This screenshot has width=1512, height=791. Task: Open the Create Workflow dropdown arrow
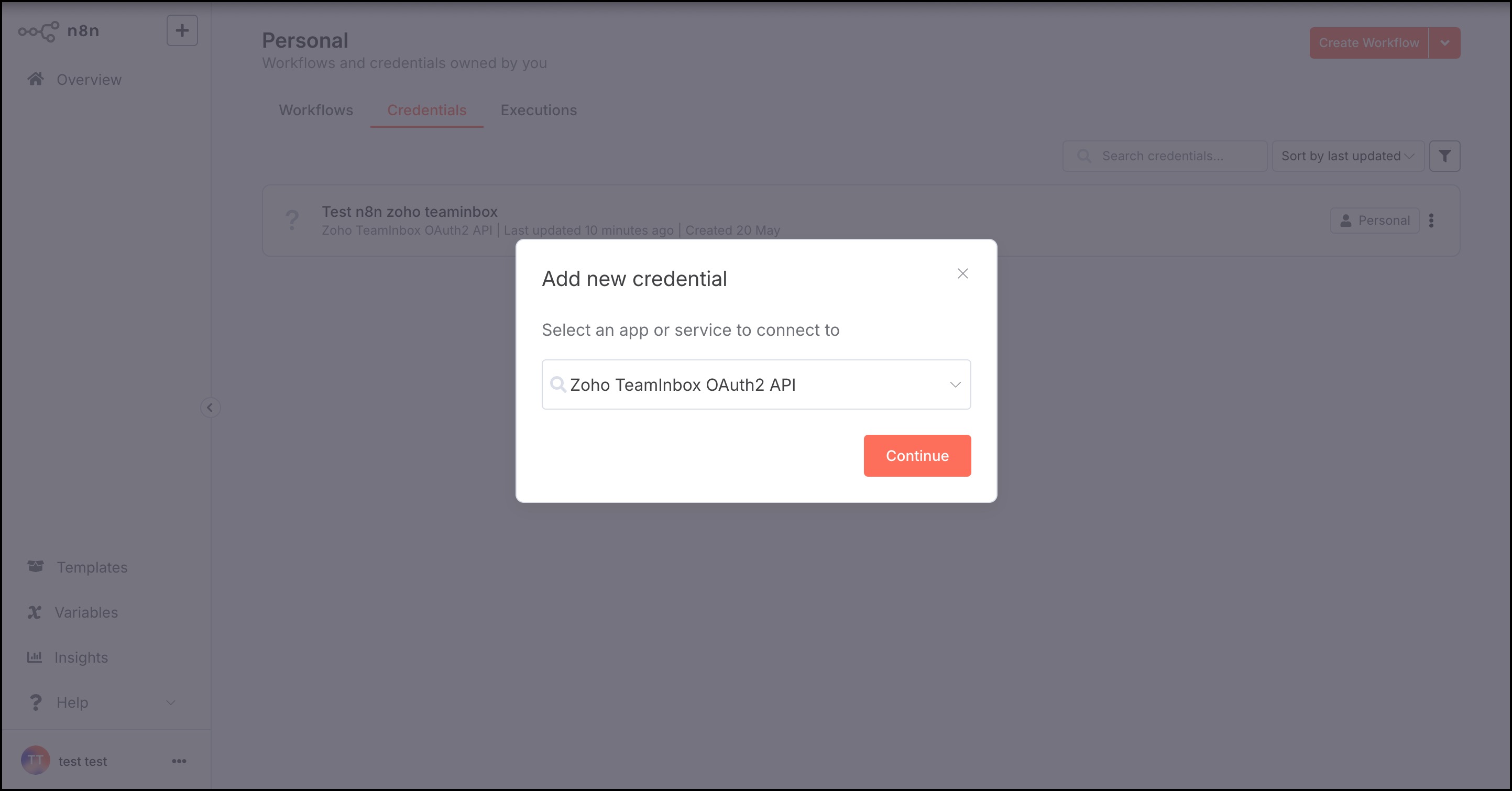tap(1444, 43)
